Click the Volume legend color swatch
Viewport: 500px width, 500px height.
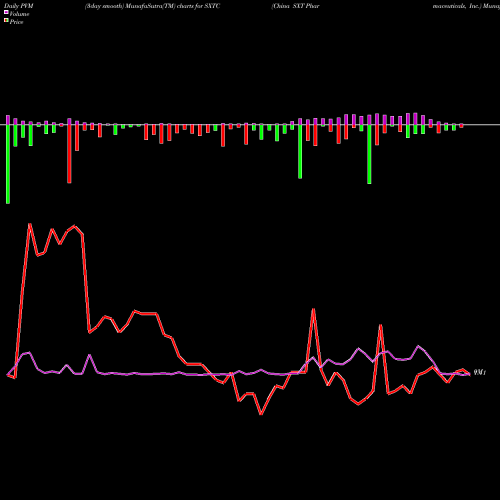click(x=6, y=12)
